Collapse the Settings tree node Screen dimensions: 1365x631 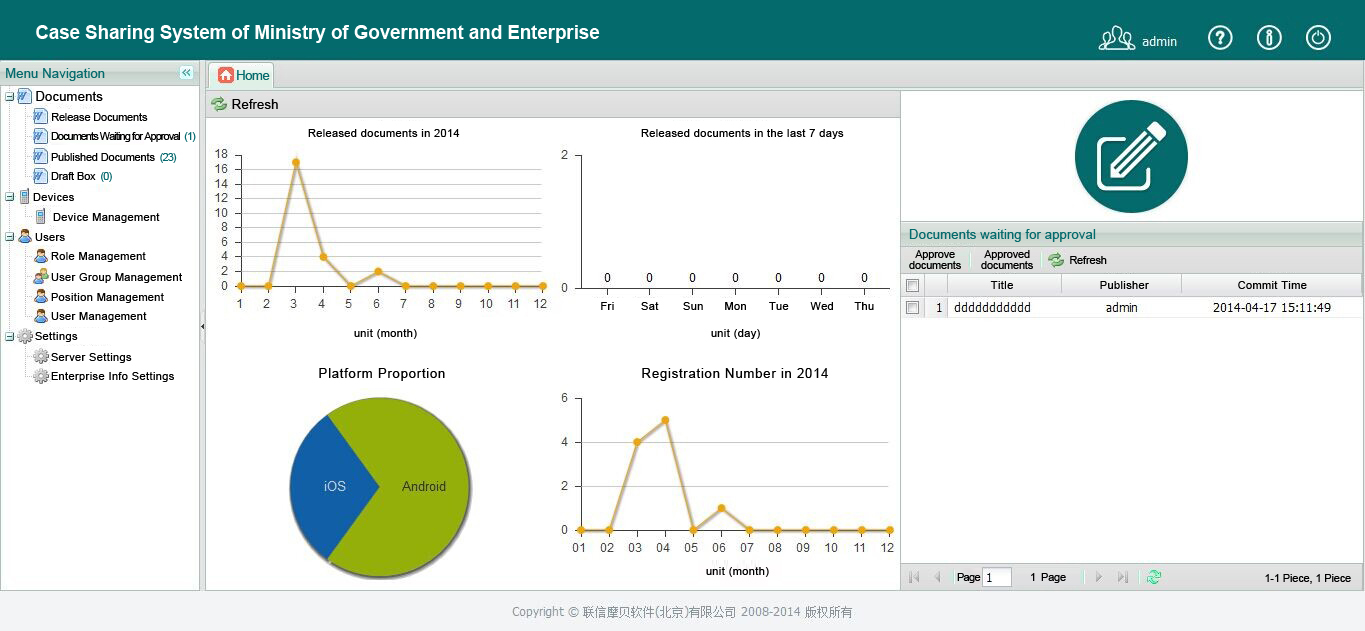tap(10, 337)
